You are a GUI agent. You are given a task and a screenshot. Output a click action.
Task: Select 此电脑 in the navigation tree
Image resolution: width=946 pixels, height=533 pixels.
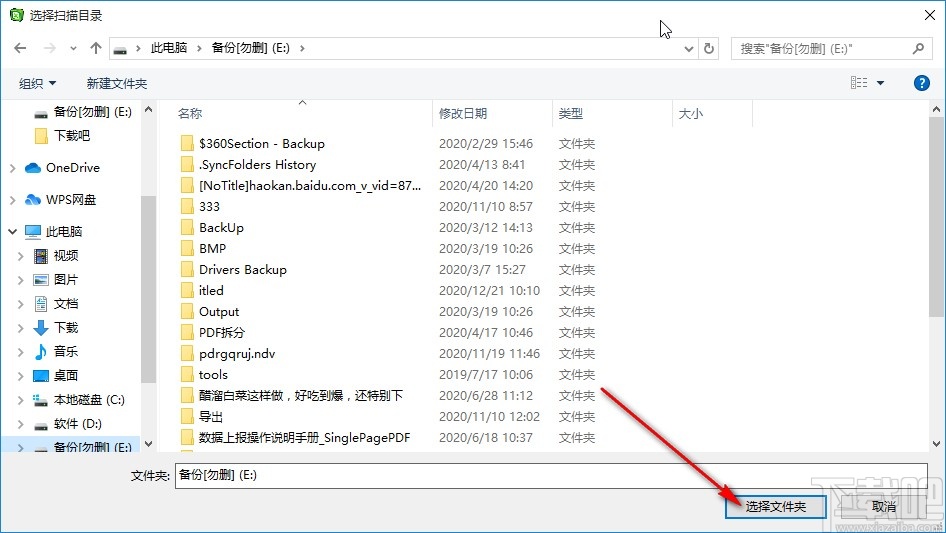[x=64, y=232]
